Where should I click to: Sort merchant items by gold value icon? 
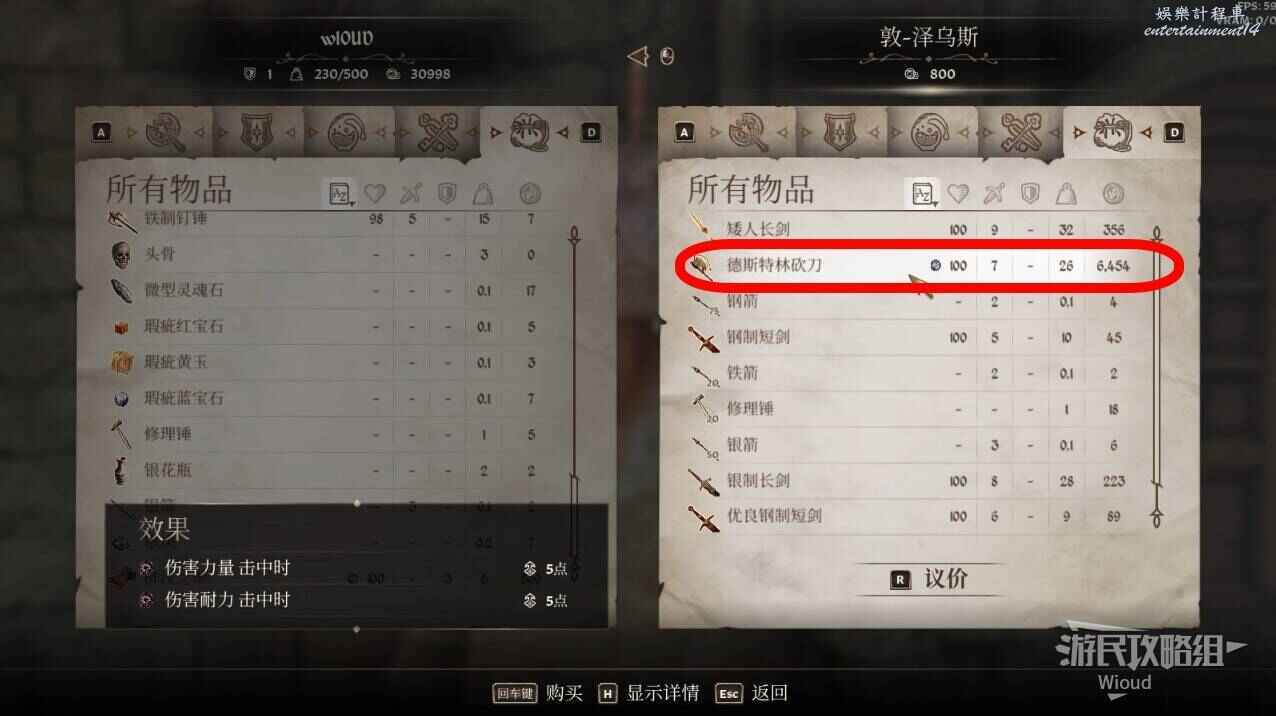(1113, 193)
